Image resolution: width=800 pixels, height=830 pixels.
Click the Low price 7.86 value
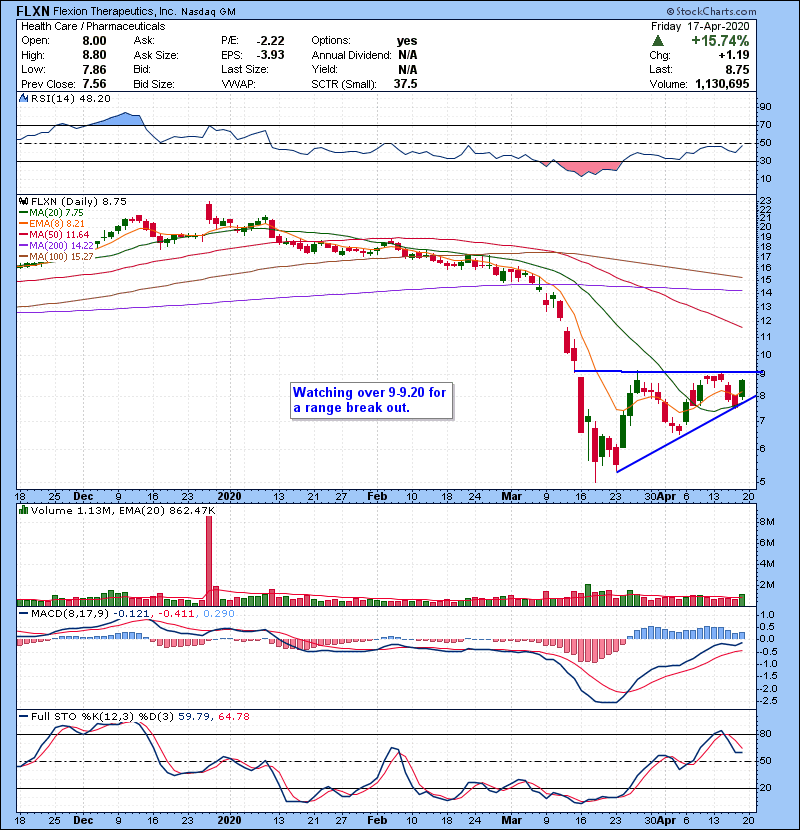click(x=94, y=69)
